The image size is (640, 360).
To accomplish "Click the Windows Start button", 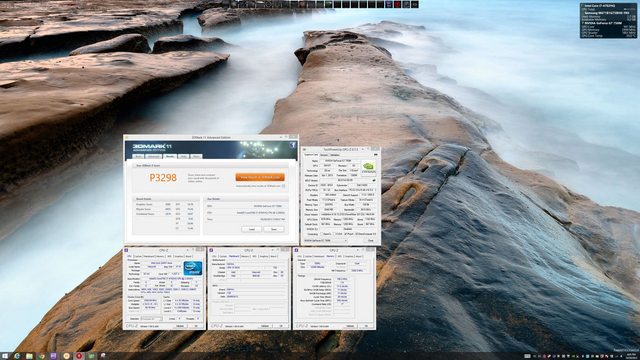I will [x=4, y=356].
